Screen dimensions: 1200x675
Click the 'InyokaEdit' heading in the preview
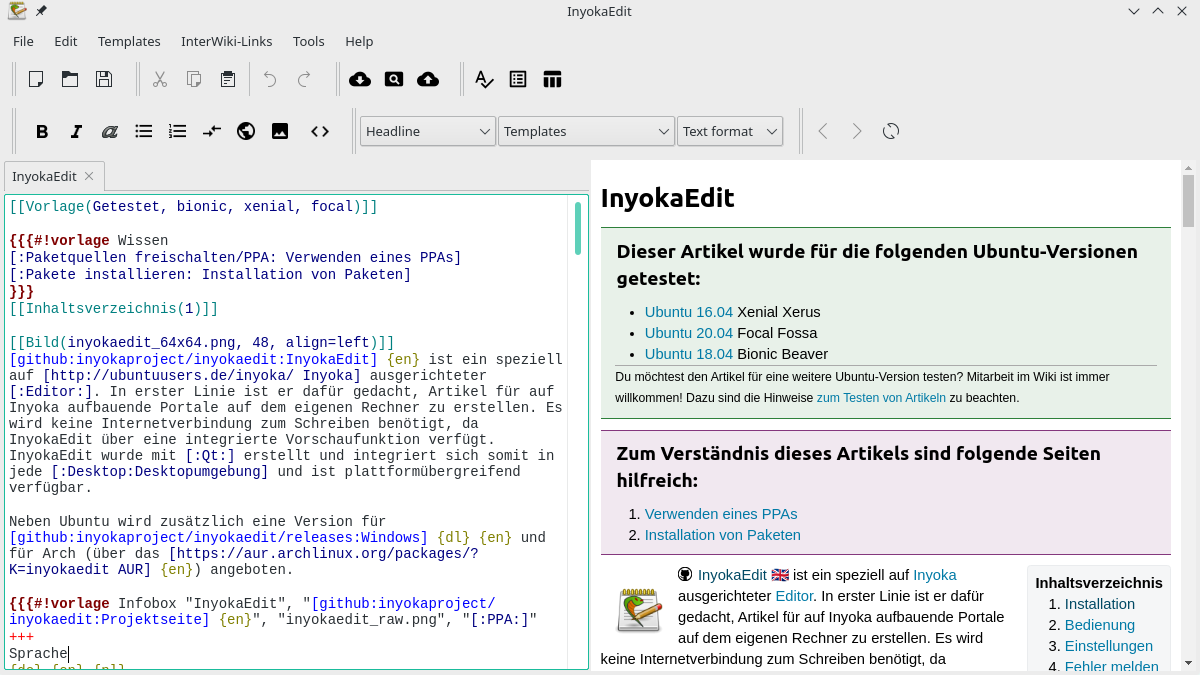[667, 198]
